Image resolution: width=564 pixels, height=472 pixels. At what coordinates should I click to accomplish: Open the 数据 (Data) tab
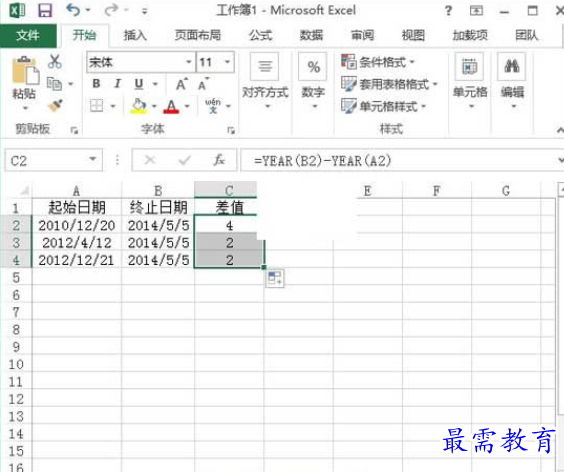[311, 35]
